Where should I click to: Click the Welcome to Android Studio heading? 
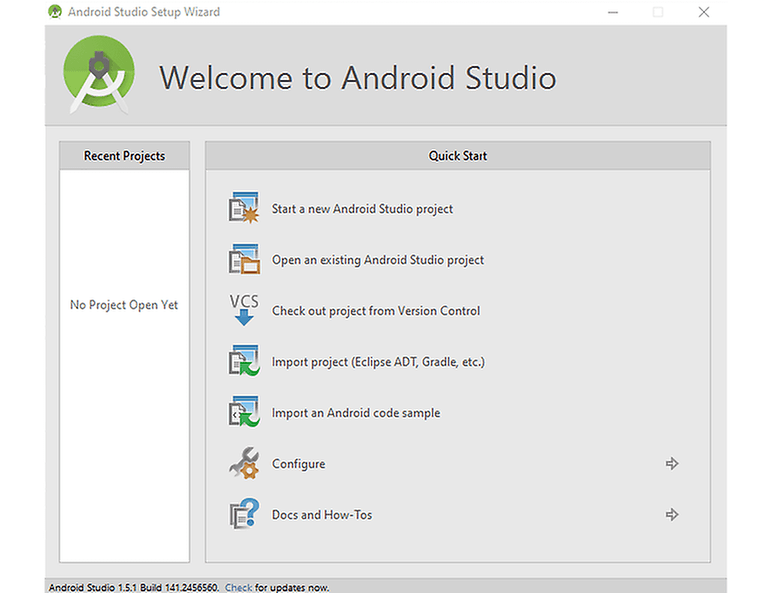(x=358, y=78)
